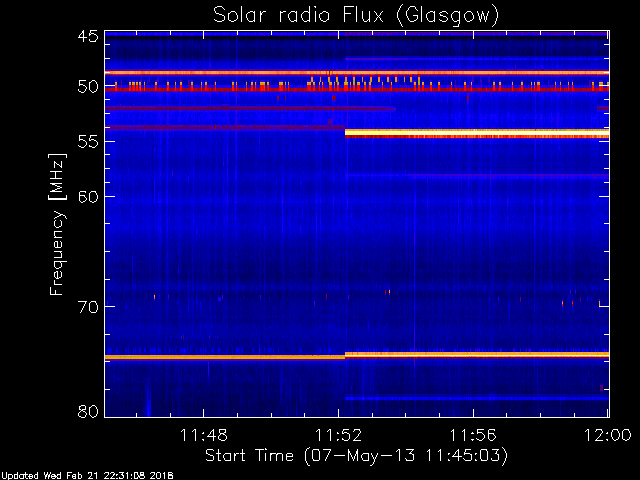Select the 50 frequency tick label

pos(88,87)
